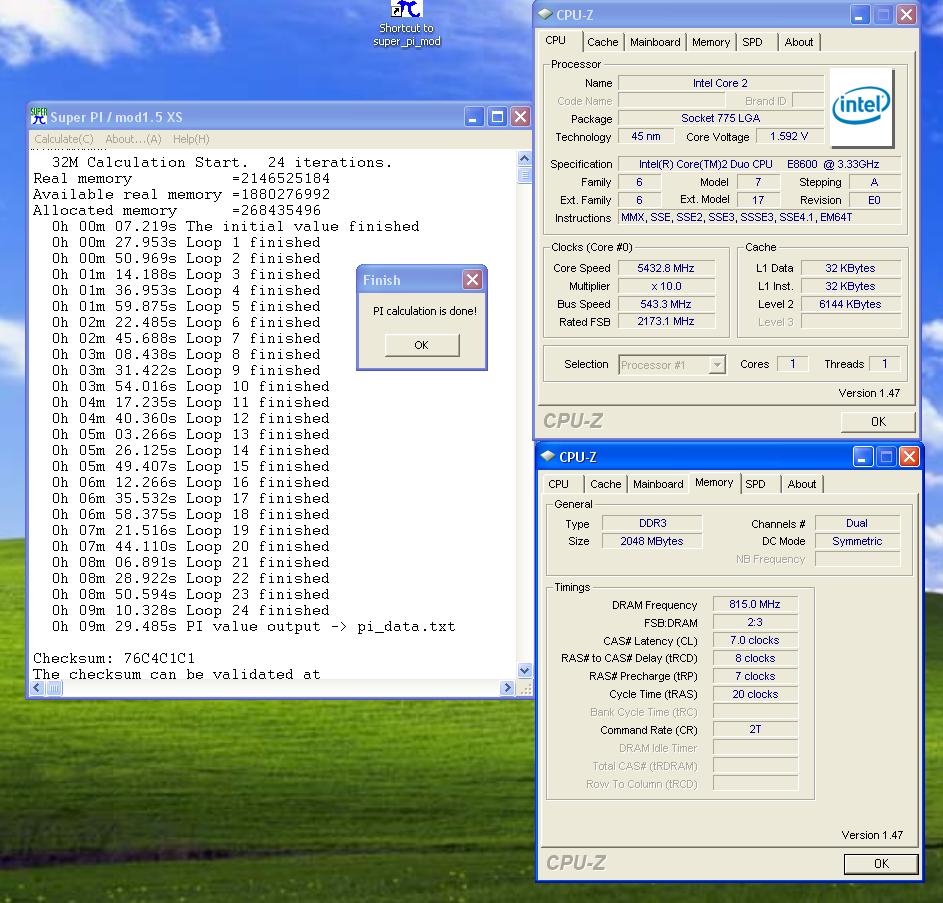Select the Memory tab in bottom CPU-Z
This screenshot has height=903, width=943.
(x=714, y=482)
